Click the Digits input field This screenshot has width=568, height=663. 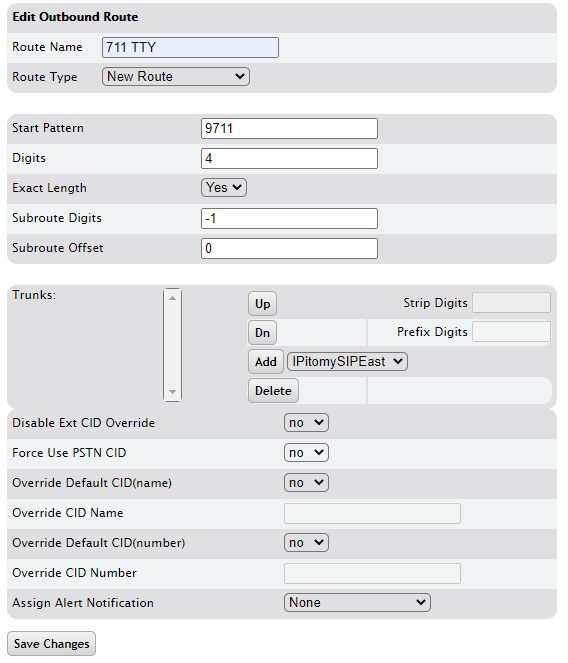(x=289, y=158)
